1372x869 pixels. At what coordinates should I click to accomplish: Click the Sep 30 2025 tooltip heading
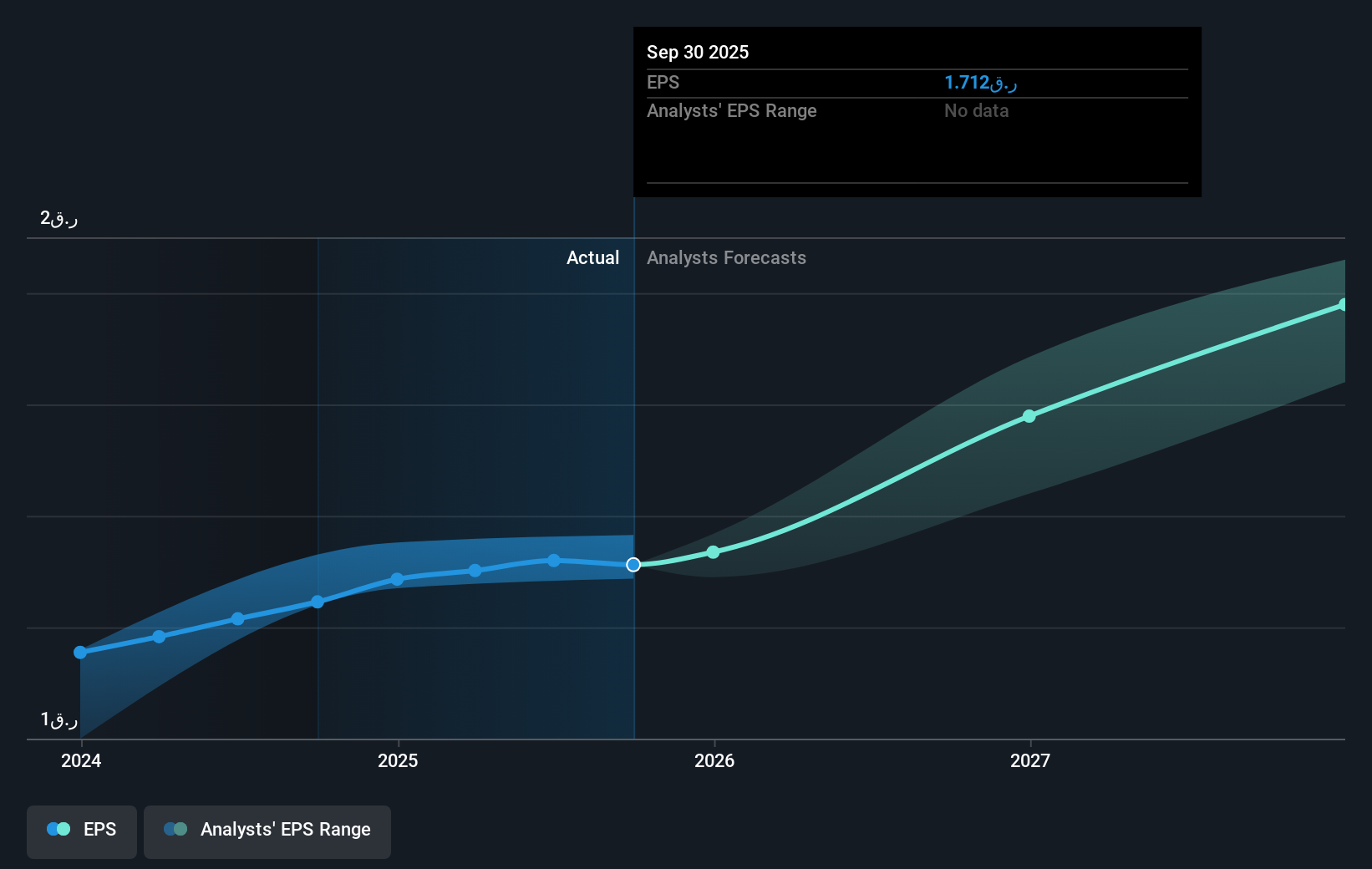(x=697, y=52)
